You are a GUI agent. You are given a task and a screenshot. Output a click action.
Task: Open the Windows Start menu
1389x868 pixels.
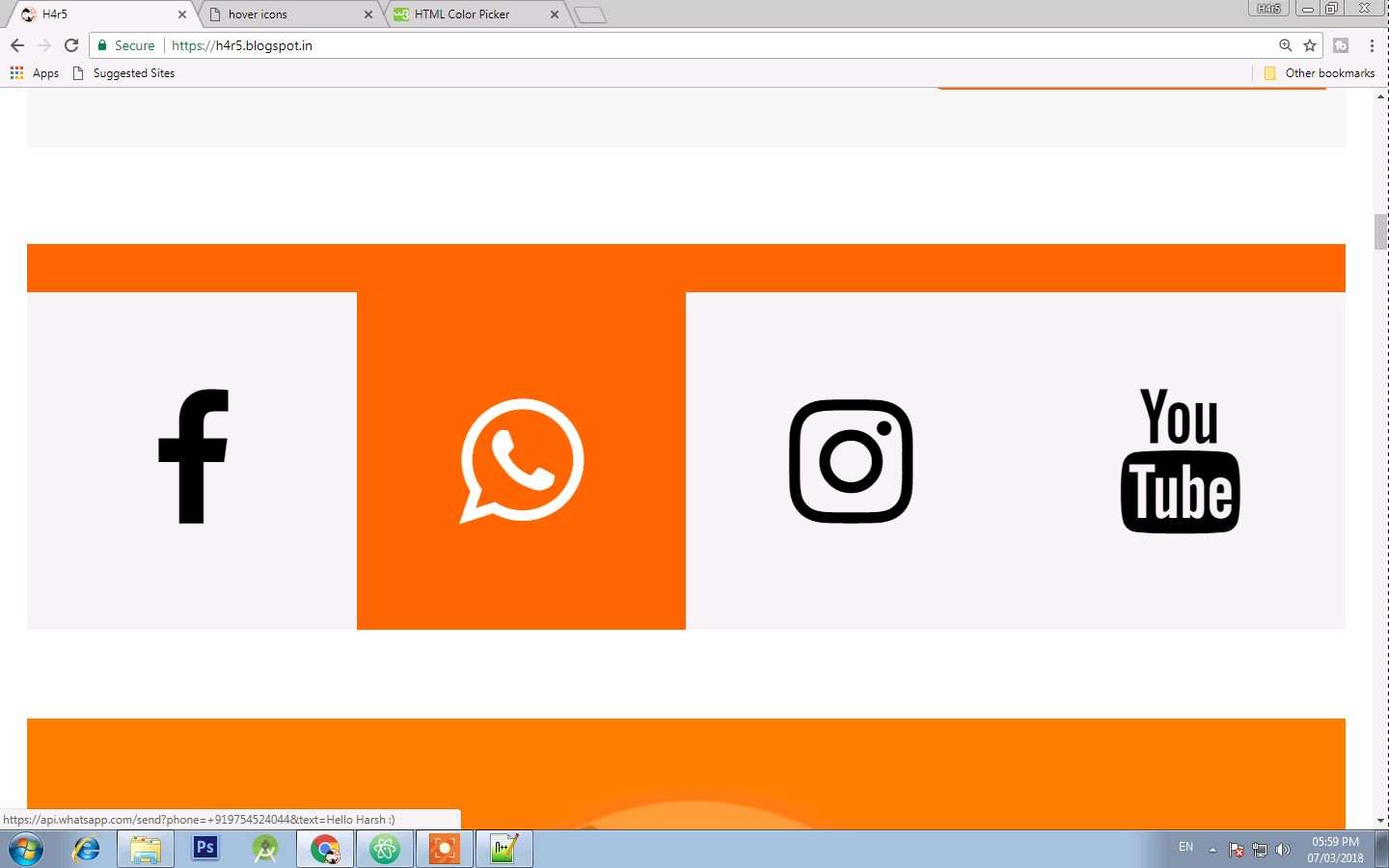pos(26,850)
